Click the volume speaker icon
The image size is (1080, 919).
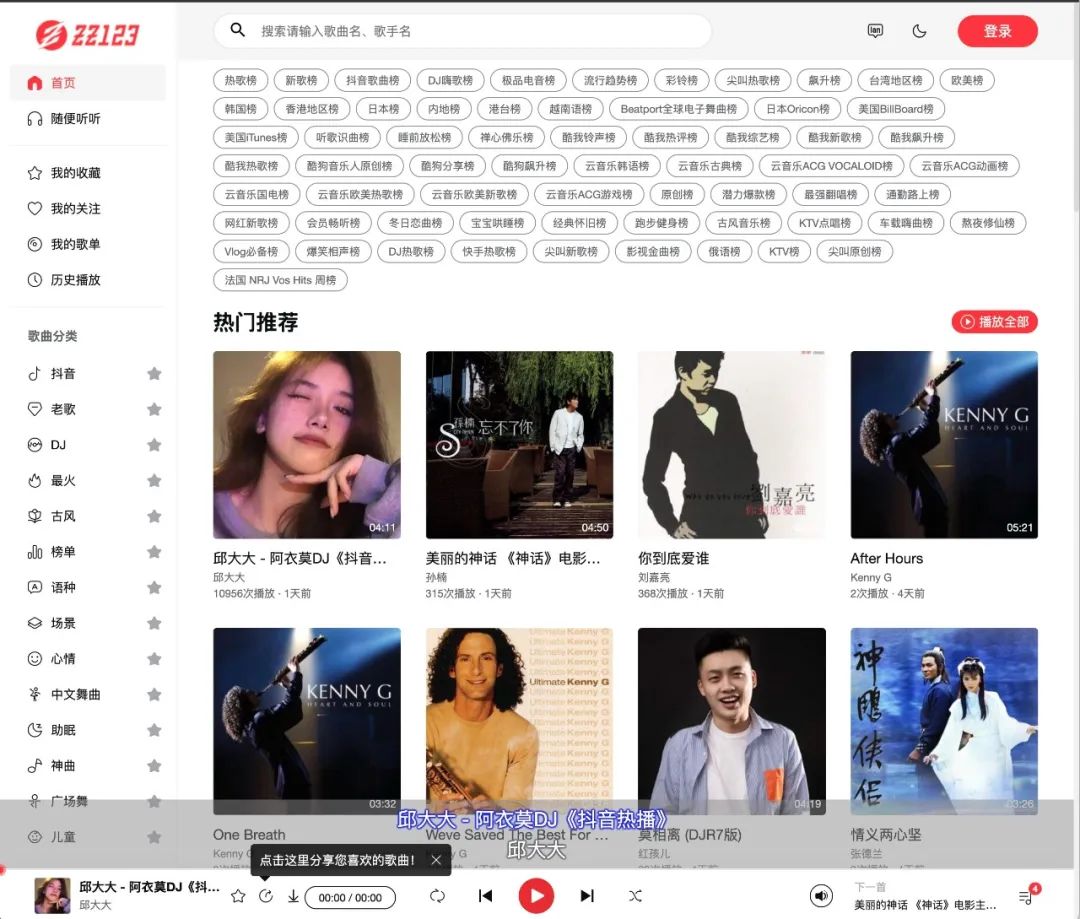(820, 896)
